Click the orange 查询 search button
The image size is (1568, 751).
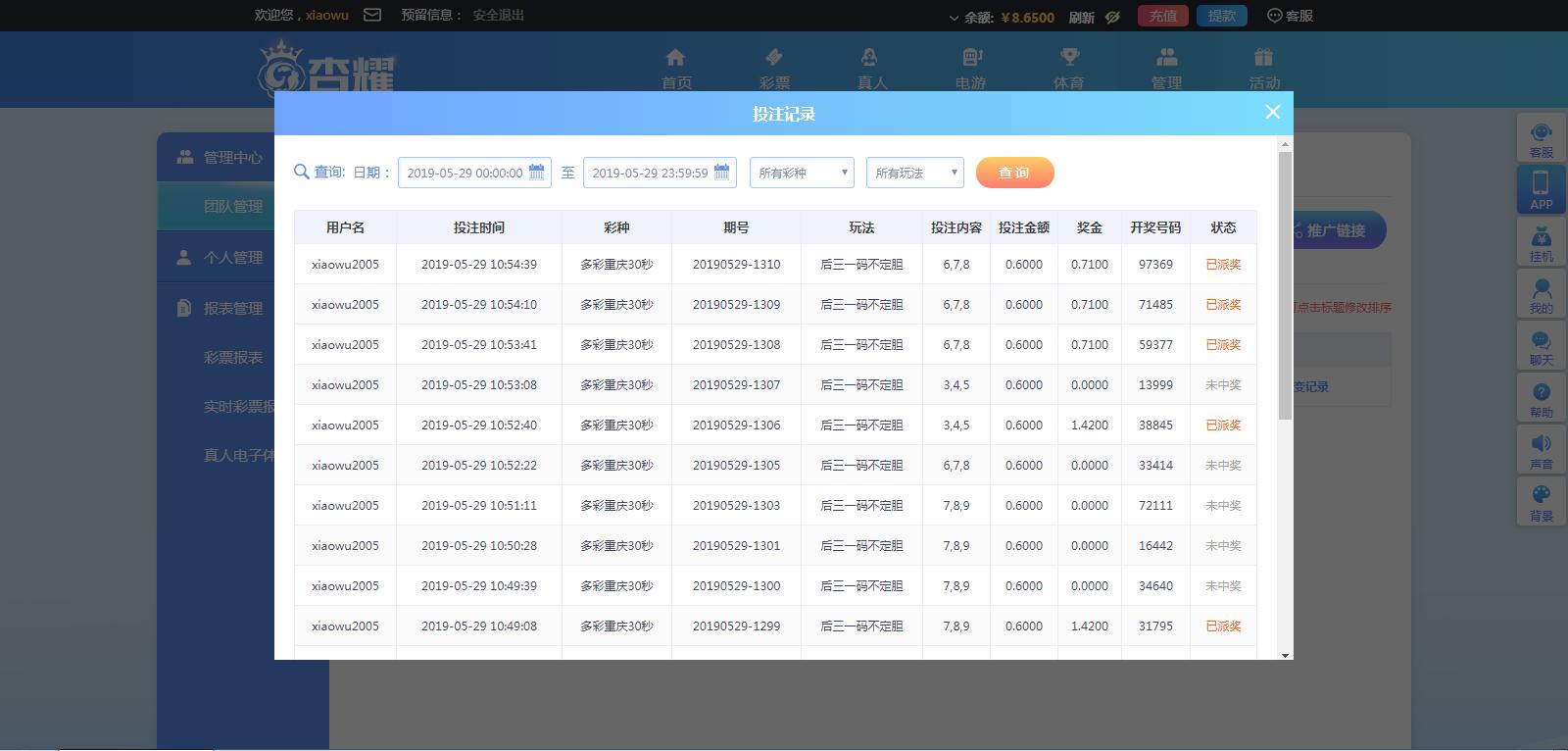1014,173
